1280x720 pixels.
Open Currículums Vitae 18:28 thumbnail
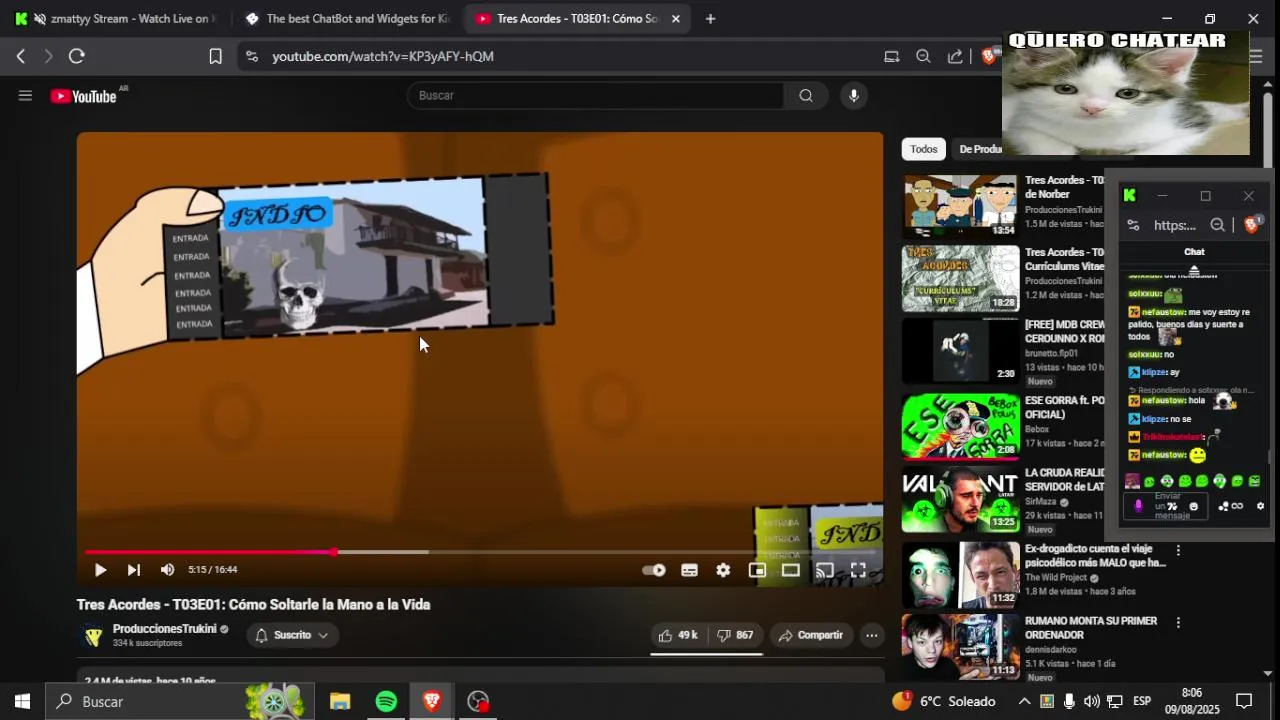click(x=960, y=278)
